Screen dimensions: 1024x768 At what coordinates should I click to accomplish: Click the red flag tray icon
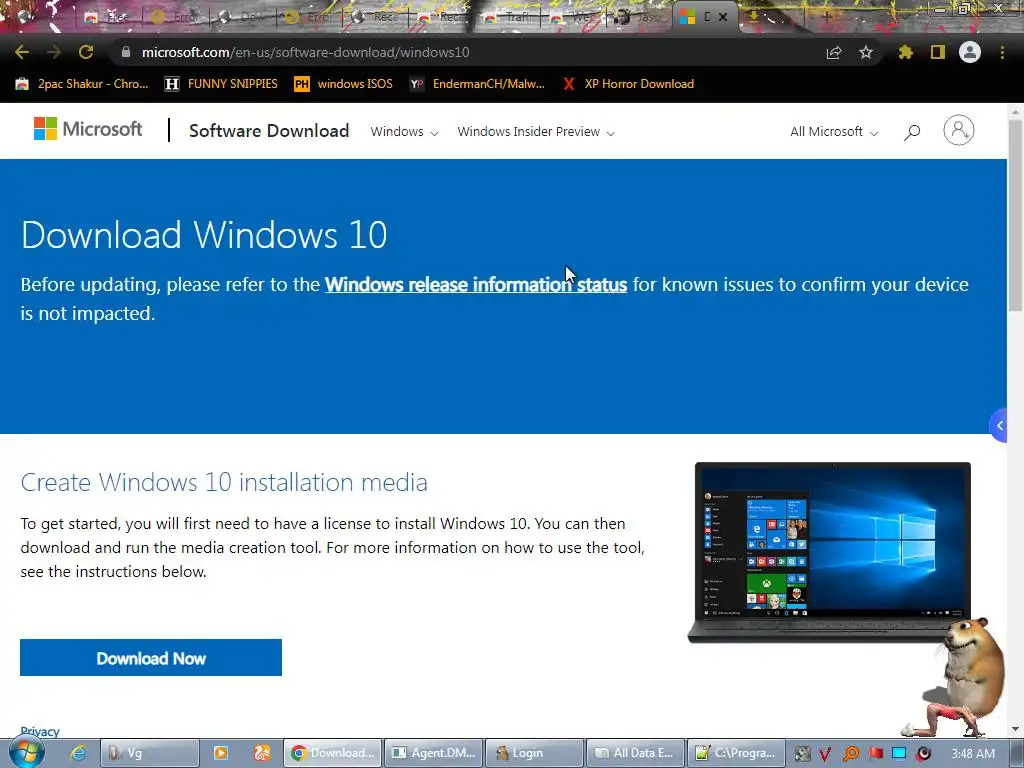(875, 754)
